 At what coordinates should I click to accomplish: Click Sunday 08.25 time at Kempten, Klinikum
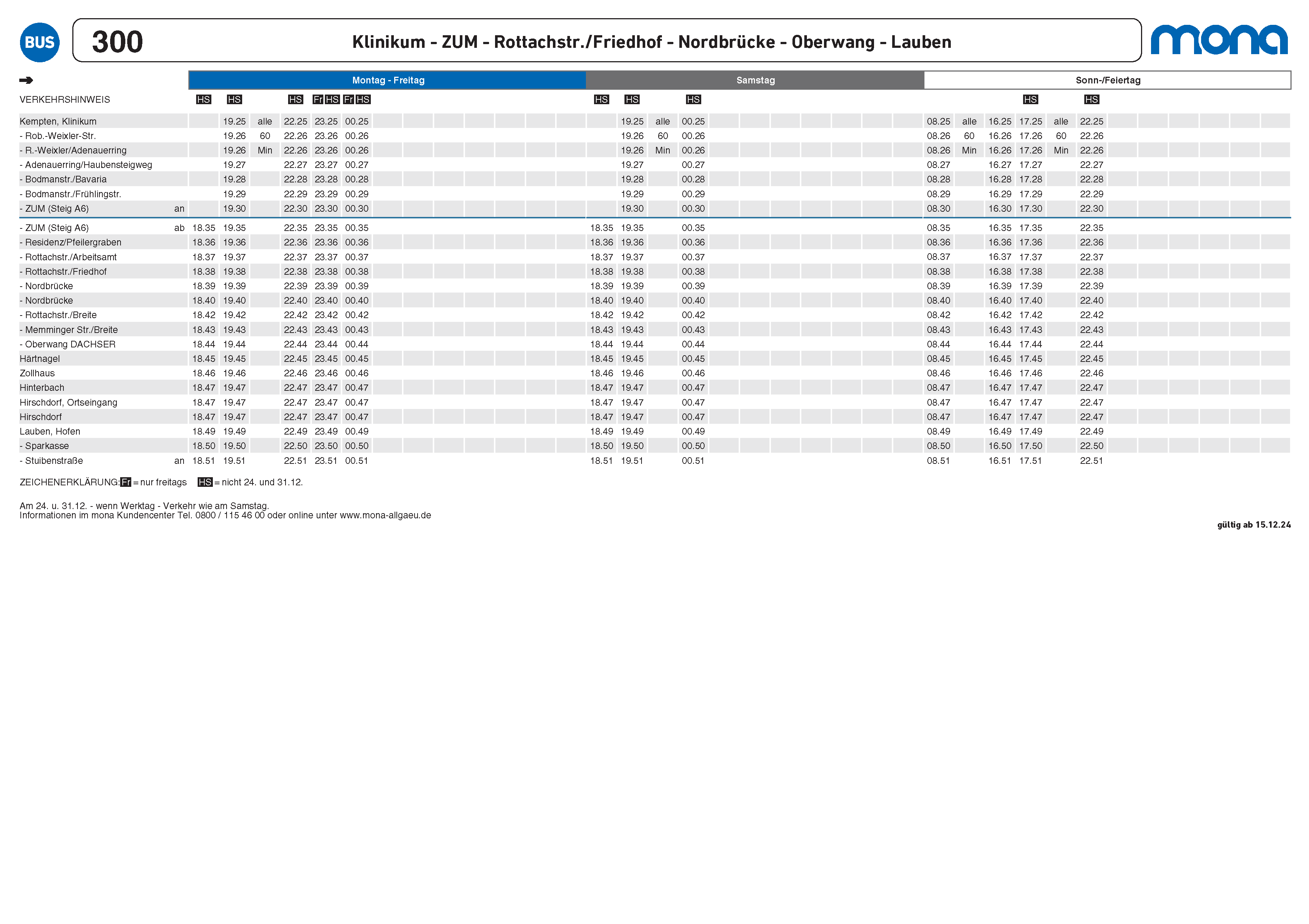939,121
